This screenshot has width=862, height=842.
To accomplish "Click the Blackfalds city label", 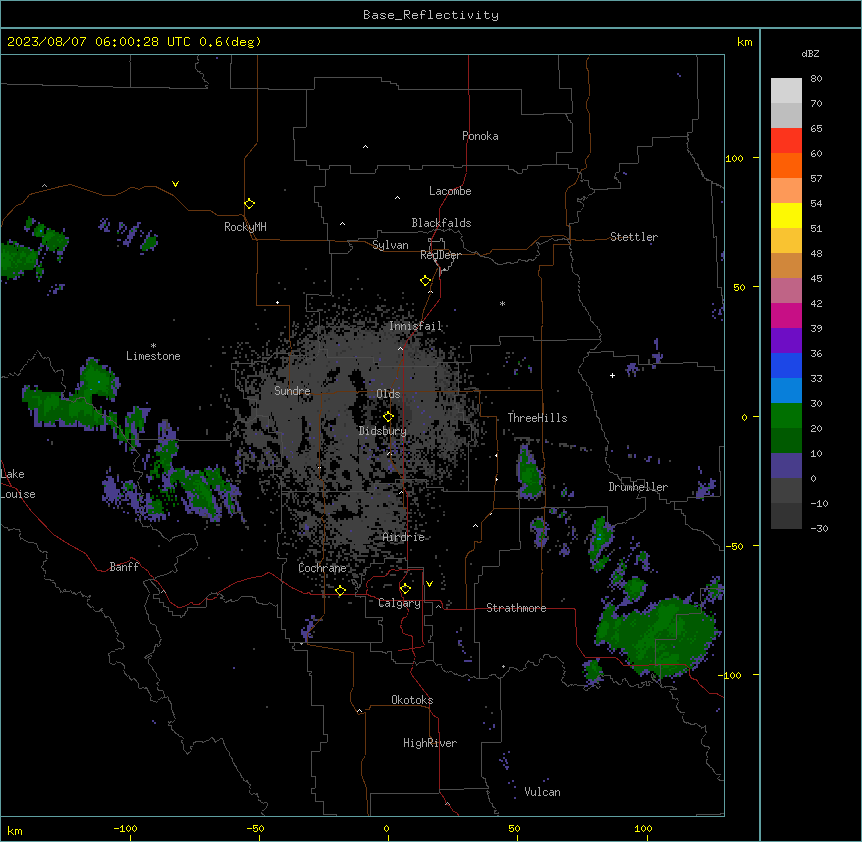I will pyautogui.click(x=441, y=223).
